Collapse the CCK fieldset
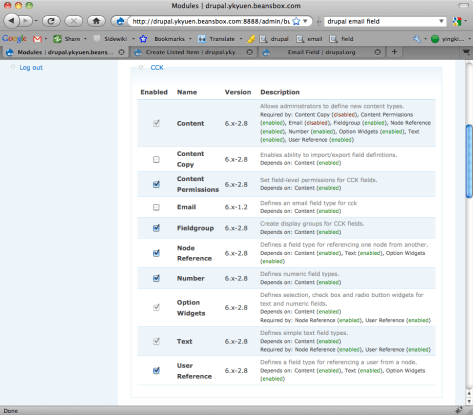 [157, 68]
